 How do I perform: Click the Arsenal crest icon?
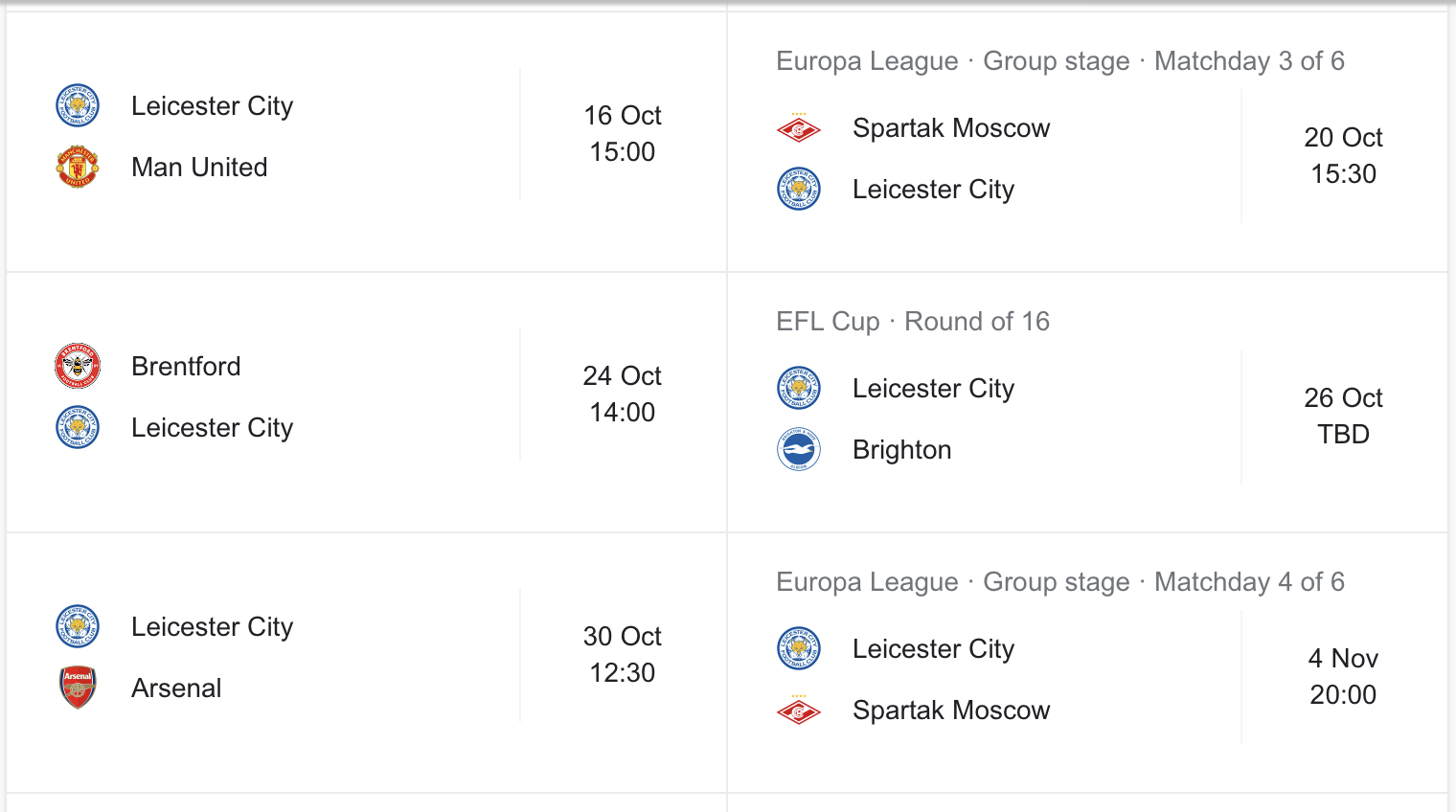pyautogui.click(x=78, y=688)
